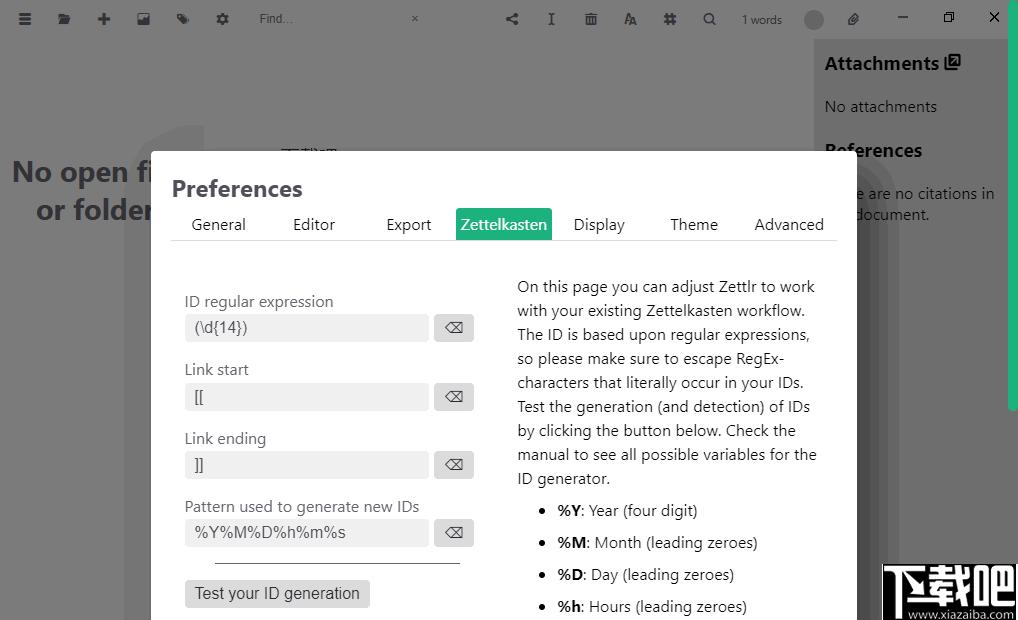This screenshot has width=1018, height=620.
Task: Minimize the Zettlr window
Action: point(902,18)
